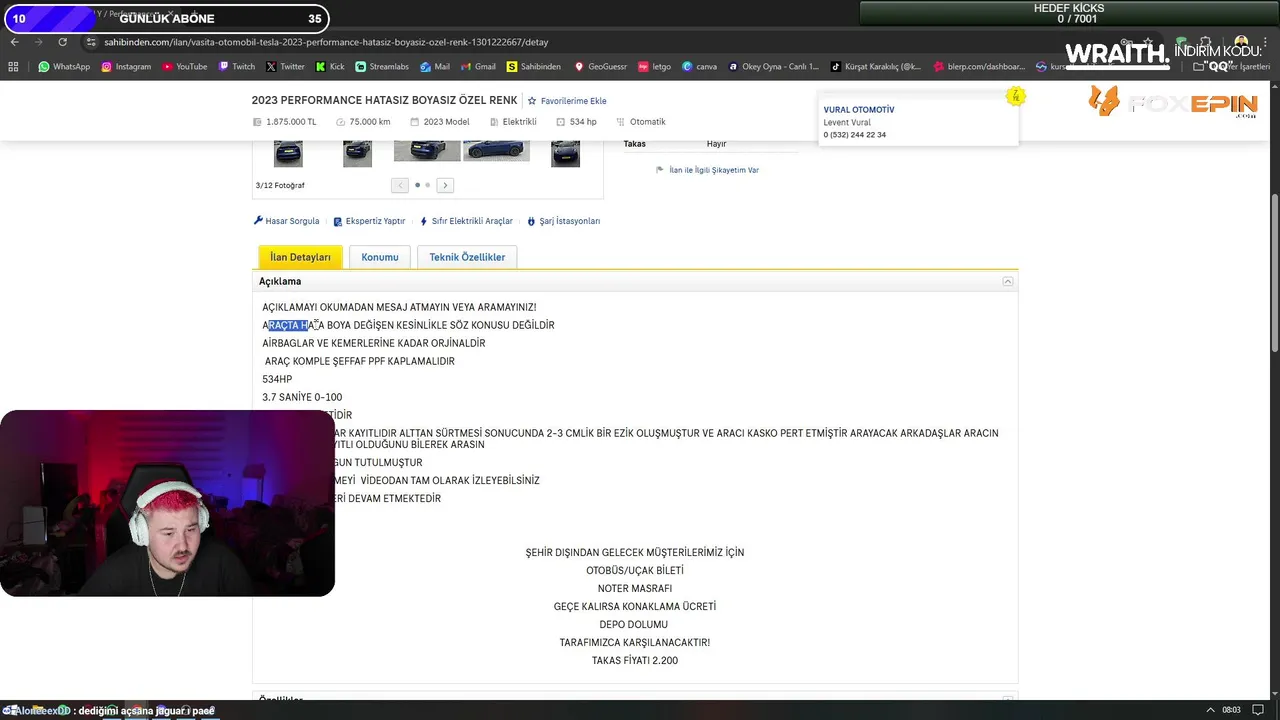Screen dimensions: 1280x720
Task: Open the Şarj İstasyonları link
Action: [564, 221]
